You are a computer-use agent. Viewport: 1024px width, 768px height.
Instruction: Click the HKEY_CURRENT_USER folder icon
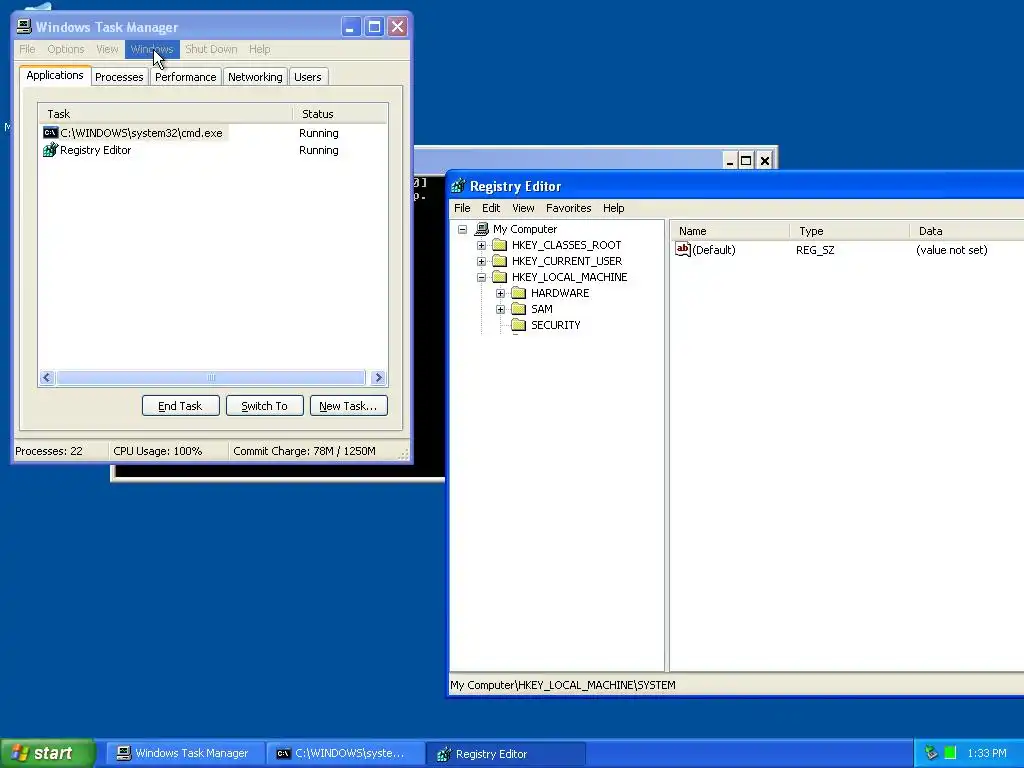tap(500, 261)
